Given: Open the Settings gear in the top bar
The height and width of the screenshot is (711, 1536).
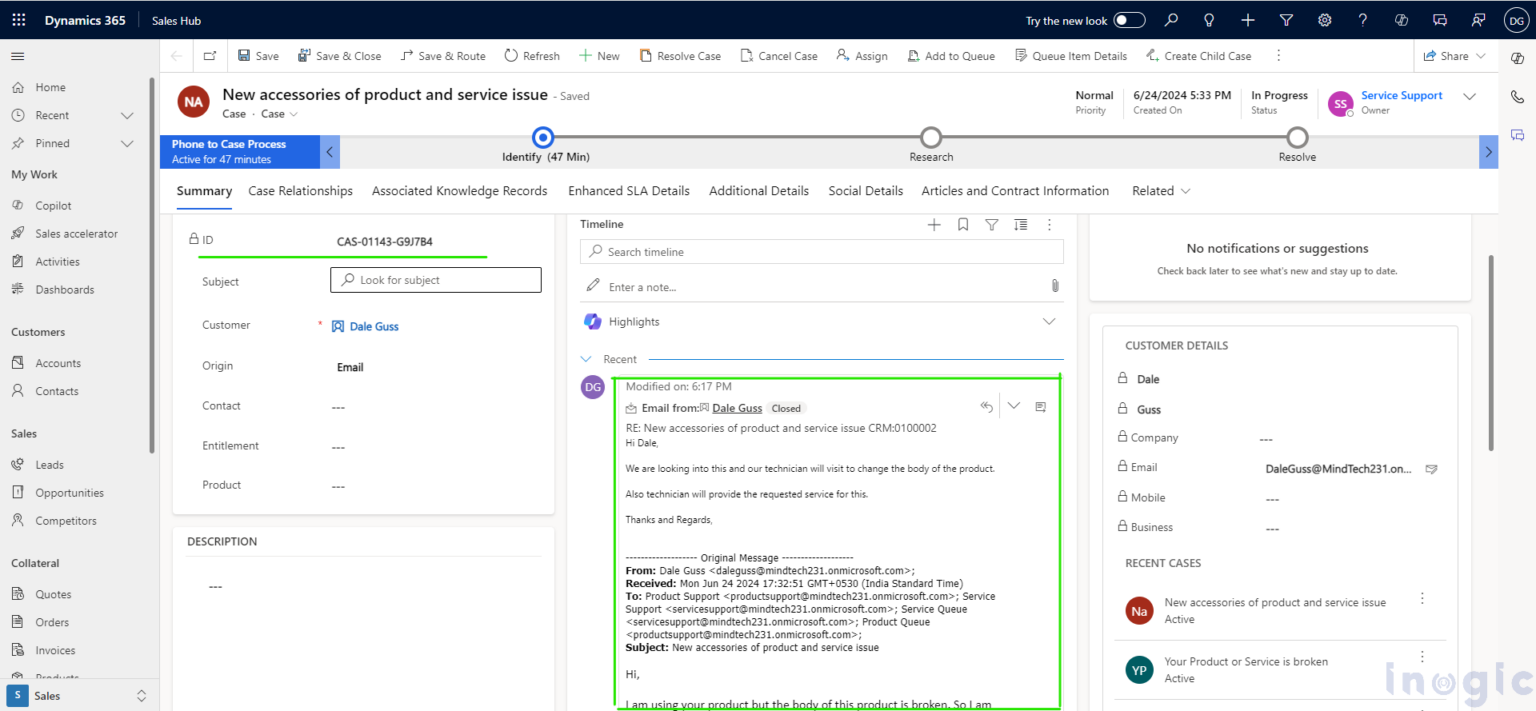Looking at the screenshot, I should click(x=1324, y=19).
